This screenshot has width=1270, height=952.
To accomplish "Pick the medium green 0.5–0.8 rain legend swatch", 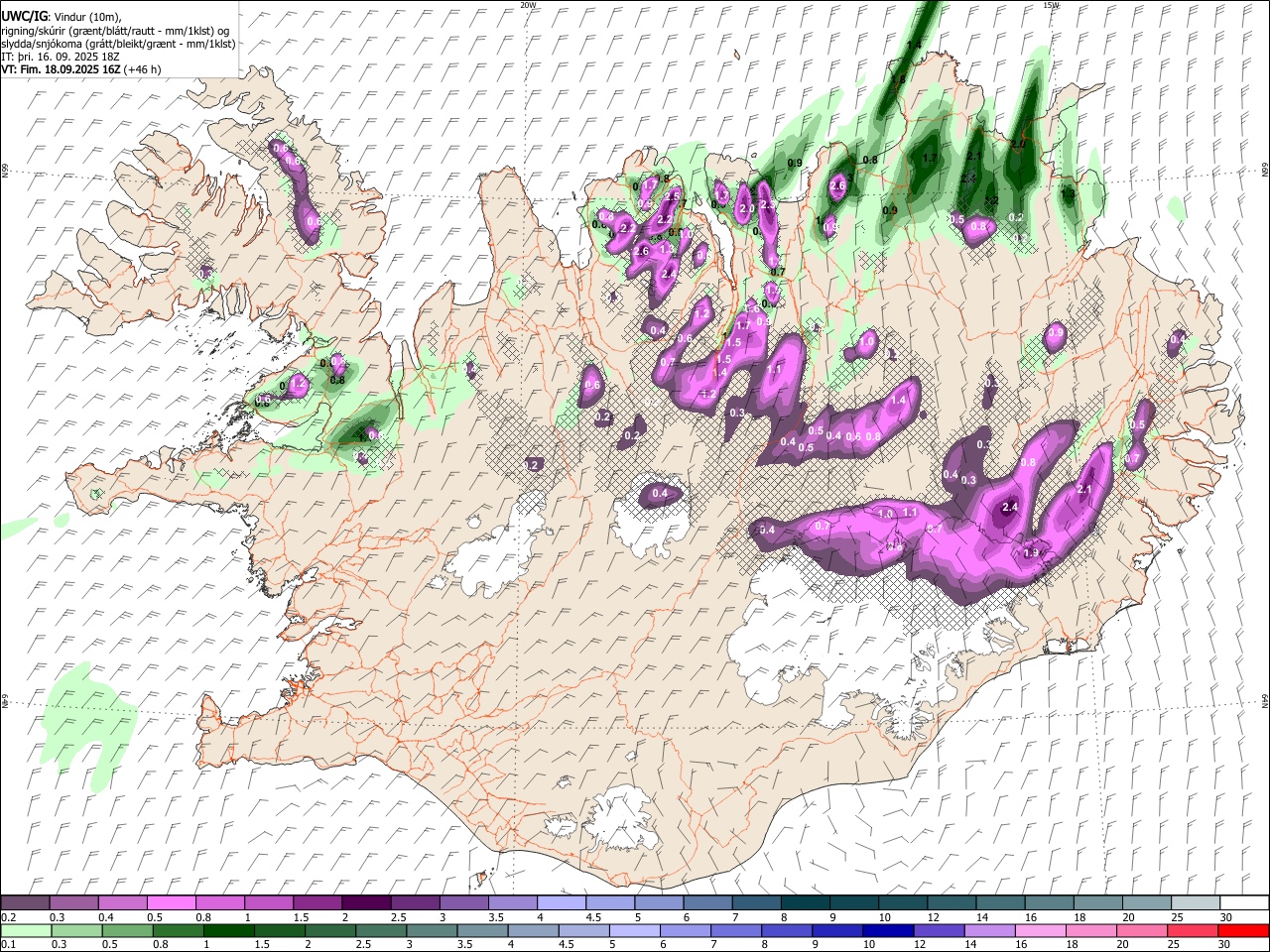I will coord(127,930).
